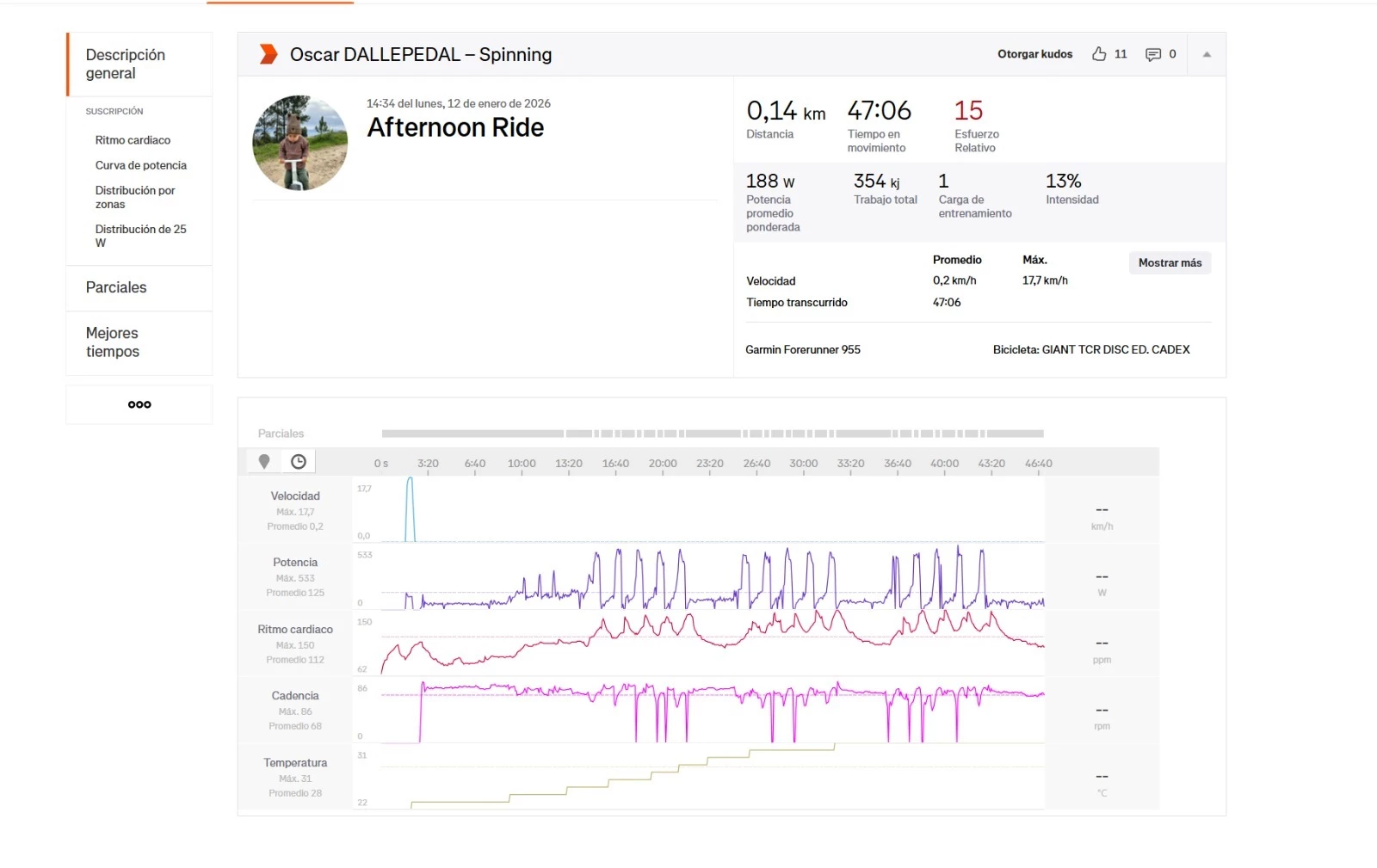This screenshot has width=1377, height=868.
Task: Click the 46:40 mark on timeline
Action: [1038, 464]
